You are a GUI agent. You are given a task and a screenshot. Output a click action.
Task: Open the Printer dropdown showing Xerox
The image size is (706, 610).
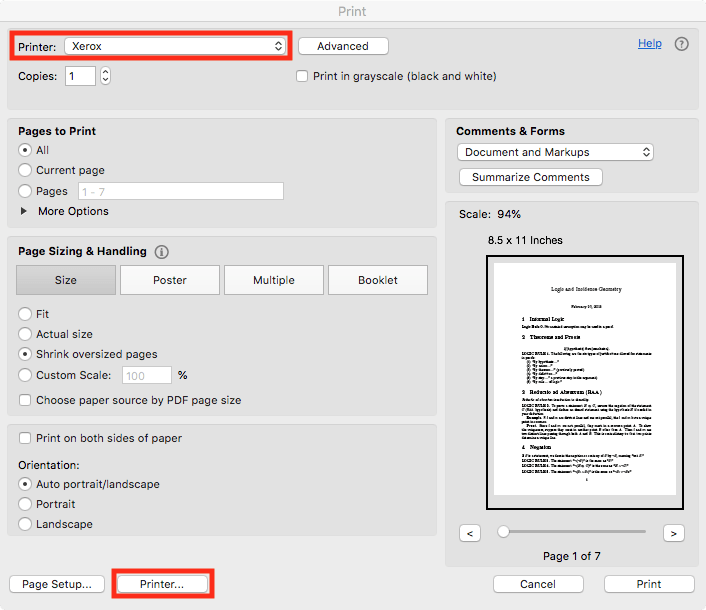[x=176, y=46]
